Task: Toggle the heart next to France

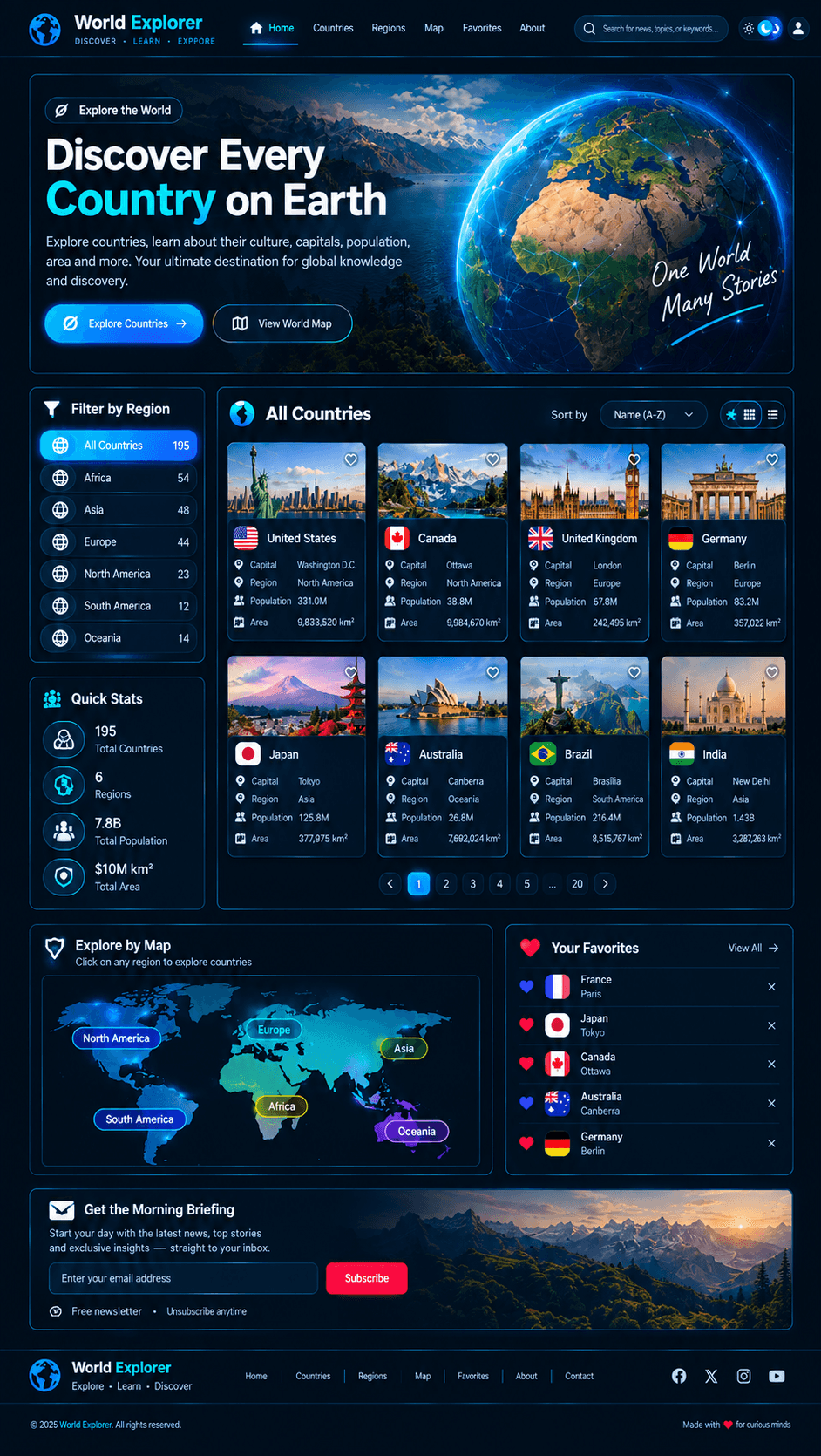Action: 526,987
